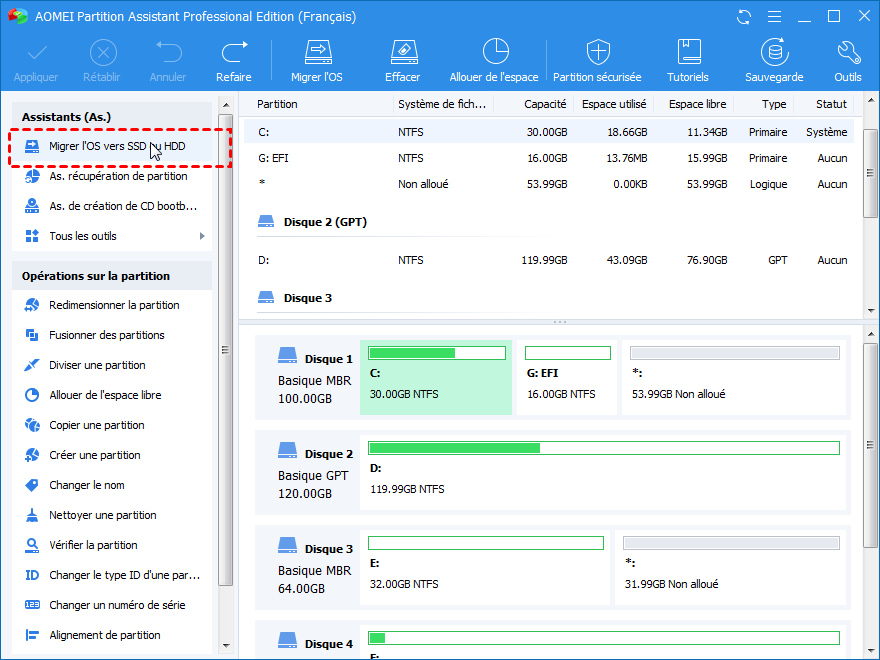Select Diviser une partition
The image size is (880, 660).
tap(111, 365)
